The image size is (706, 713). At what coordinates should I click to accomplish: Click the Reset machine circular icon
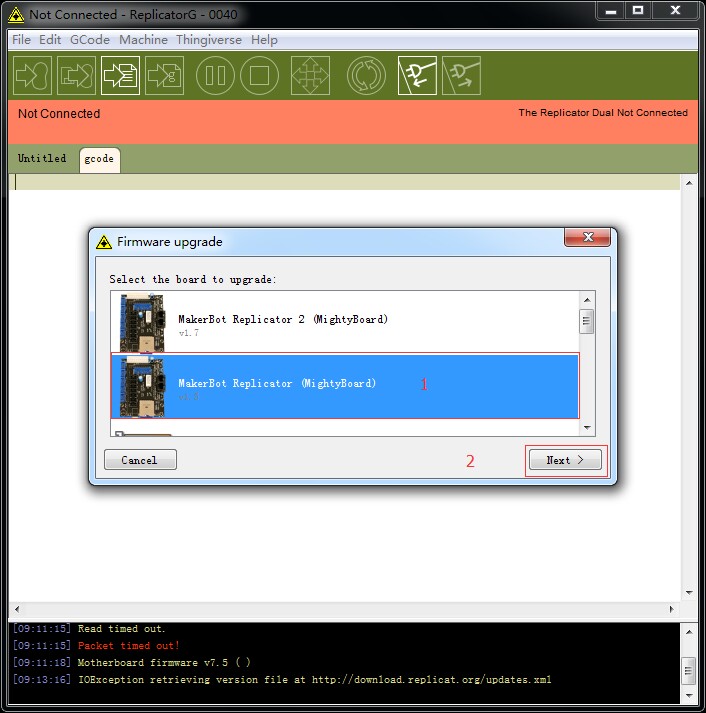(366, 75)
